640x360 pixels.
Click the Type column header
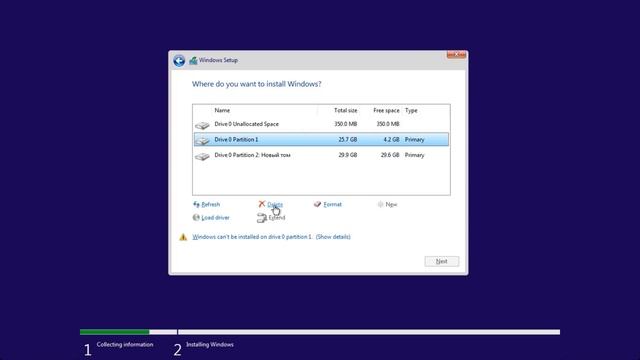coord(411,110)
